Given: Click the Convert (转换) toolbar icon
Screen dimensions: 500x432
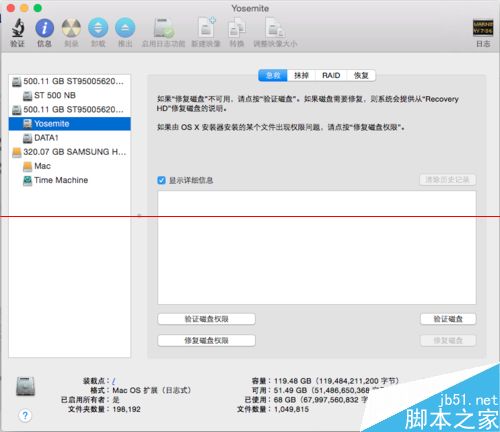Looking at the screenshot, I should pyautogui.click(x=237, y=28).
